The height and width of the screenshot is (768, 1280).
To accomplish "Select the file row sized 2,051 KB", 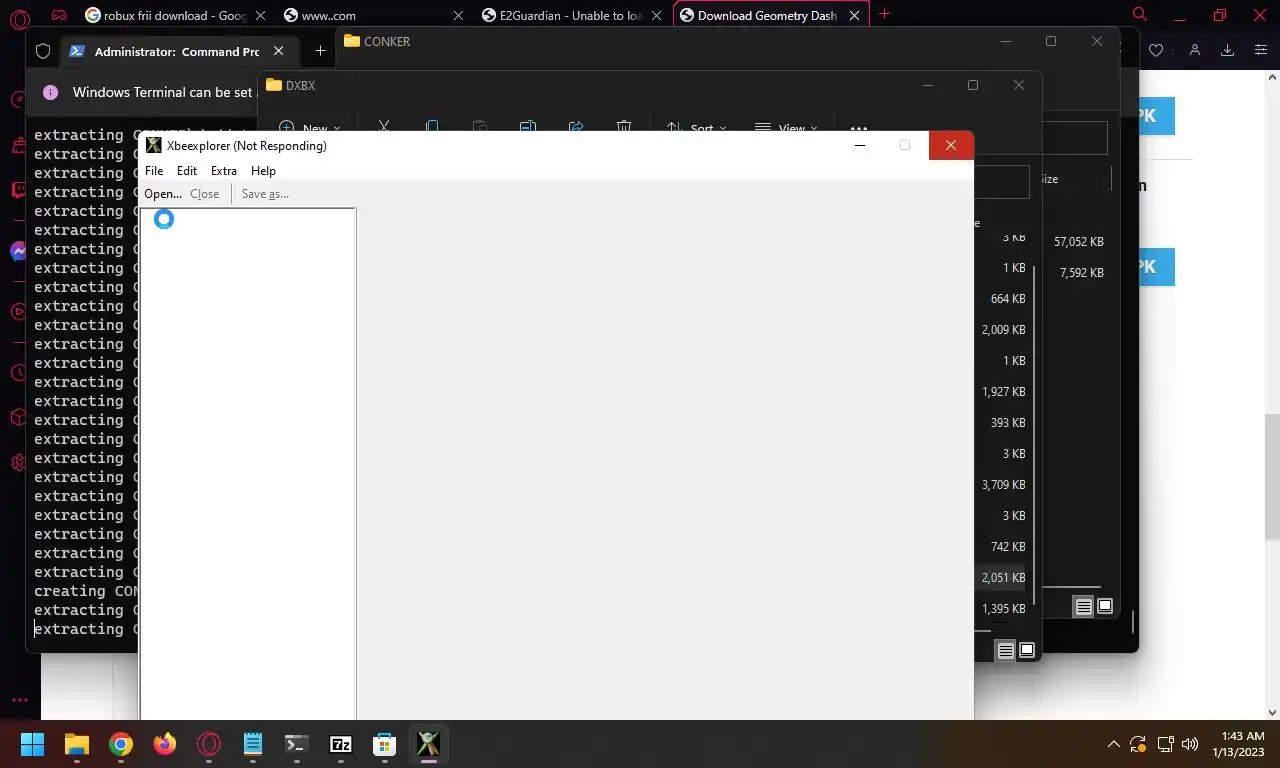I will coord(1003,578).
